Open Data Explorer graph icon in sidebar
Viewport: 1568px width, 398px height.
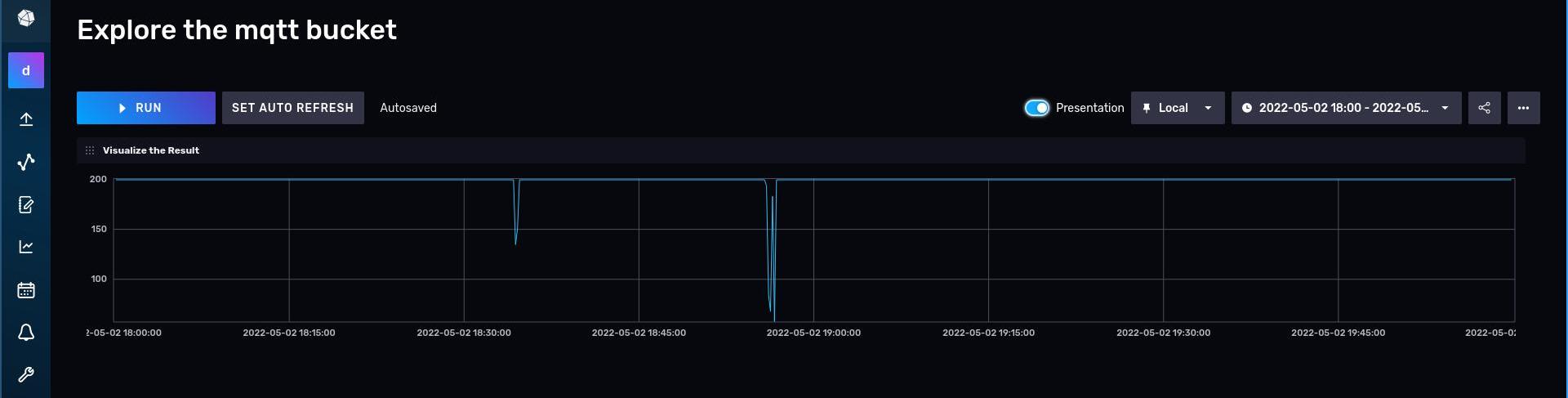[26, 162]
